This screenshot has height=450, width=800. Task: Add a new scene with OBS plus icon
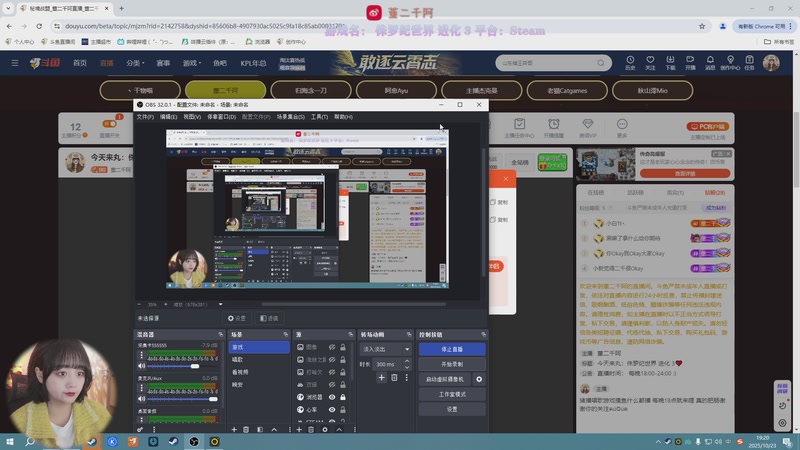234,430
